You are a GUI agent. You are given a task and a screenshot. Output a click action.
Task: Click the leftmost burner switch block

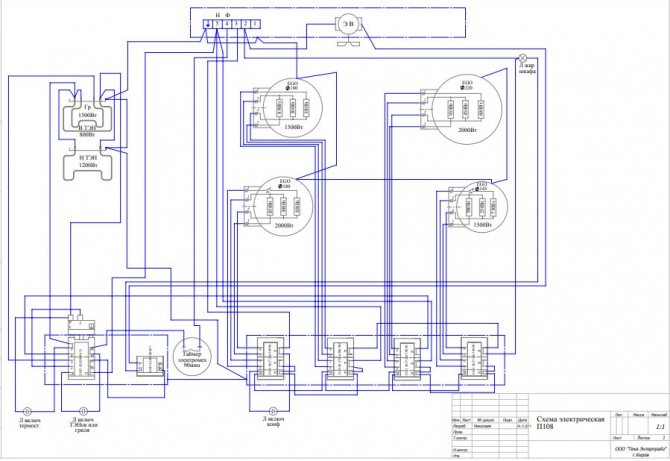click(x=270, y=357)
